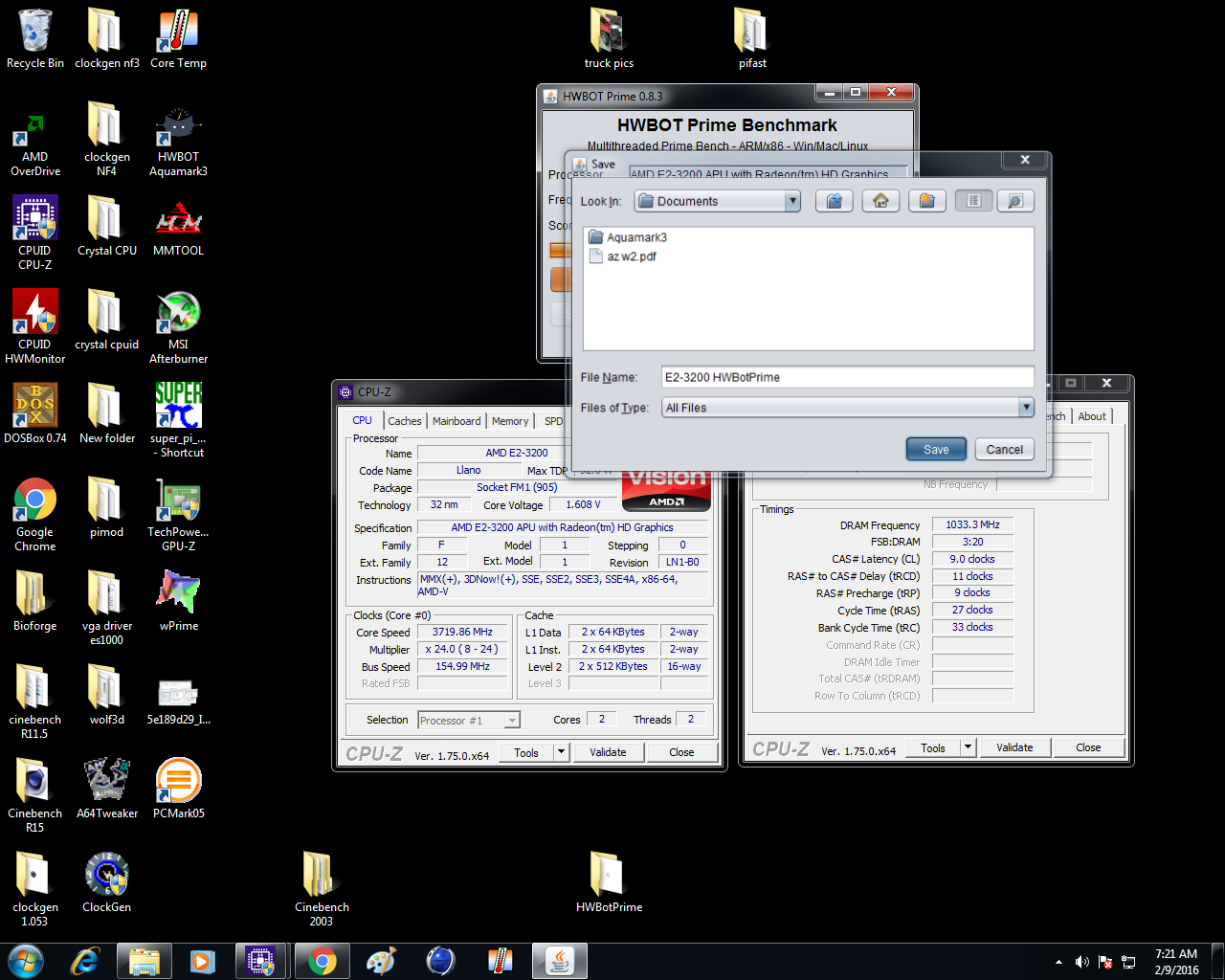The image size is (1225, 980).
Task: Expand the Tools dropdown arrow in the CPU-Z Memory window
Action: pyautogui.click(x=969, y=747)
